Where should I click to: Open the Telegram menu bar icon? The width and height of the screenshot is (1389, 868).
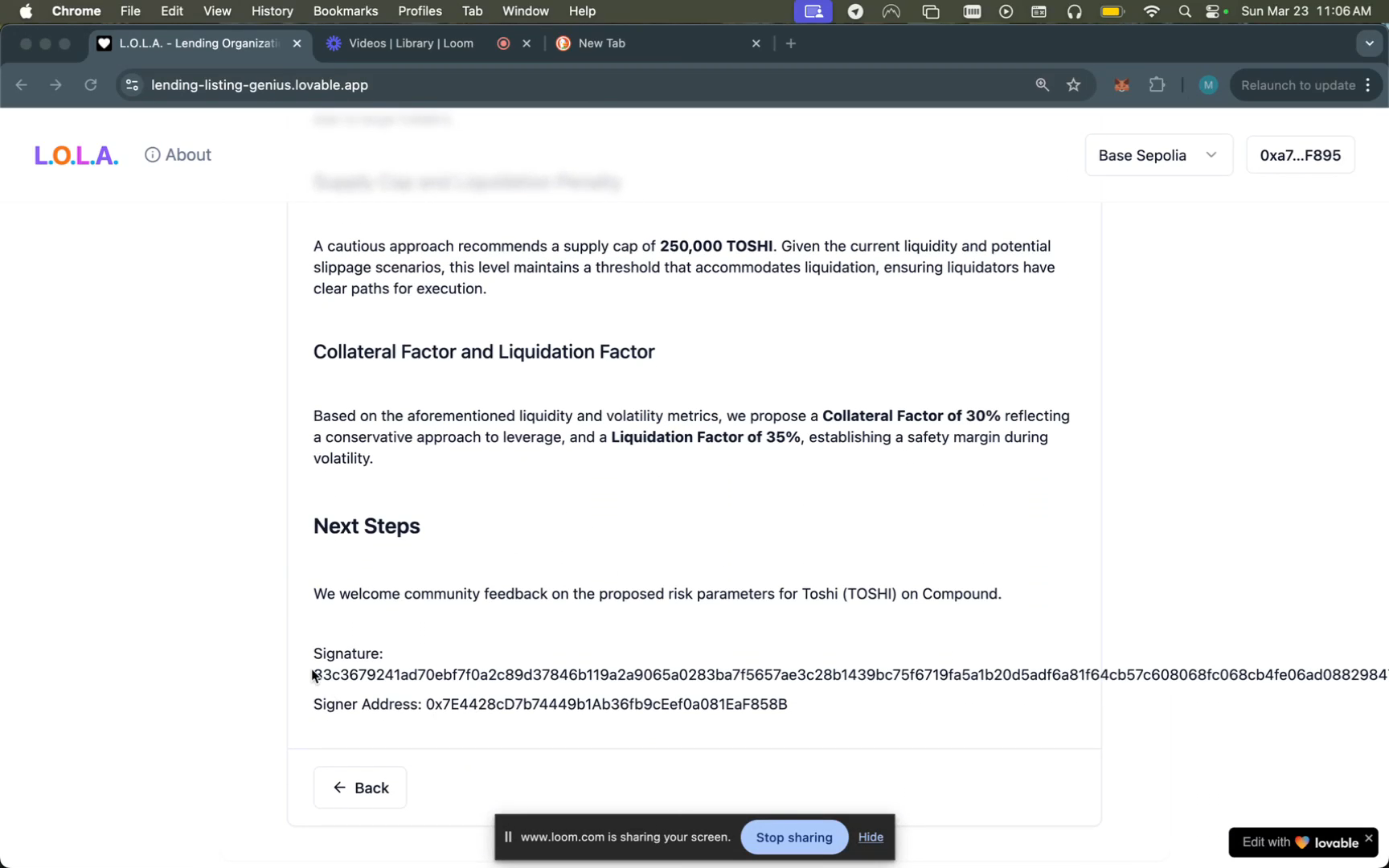855,11
